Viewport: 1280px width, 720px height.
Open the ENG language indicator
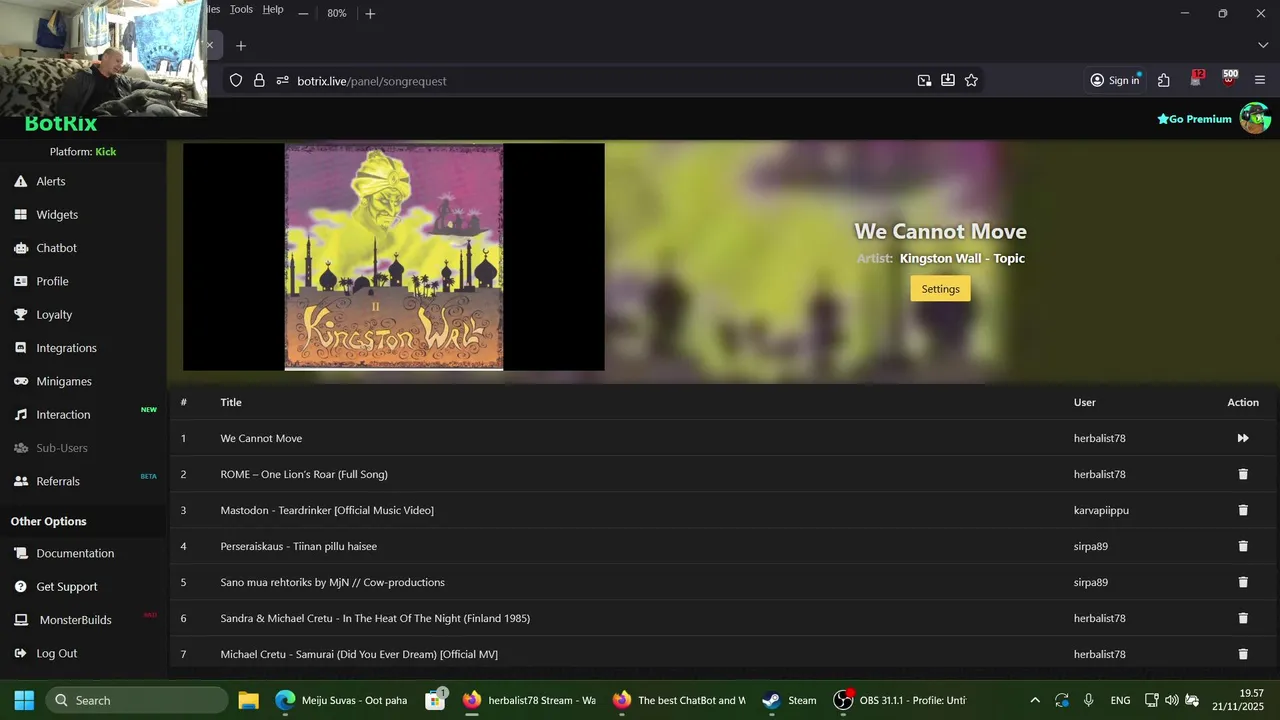pyautogui.click(x=1120, y=700)
